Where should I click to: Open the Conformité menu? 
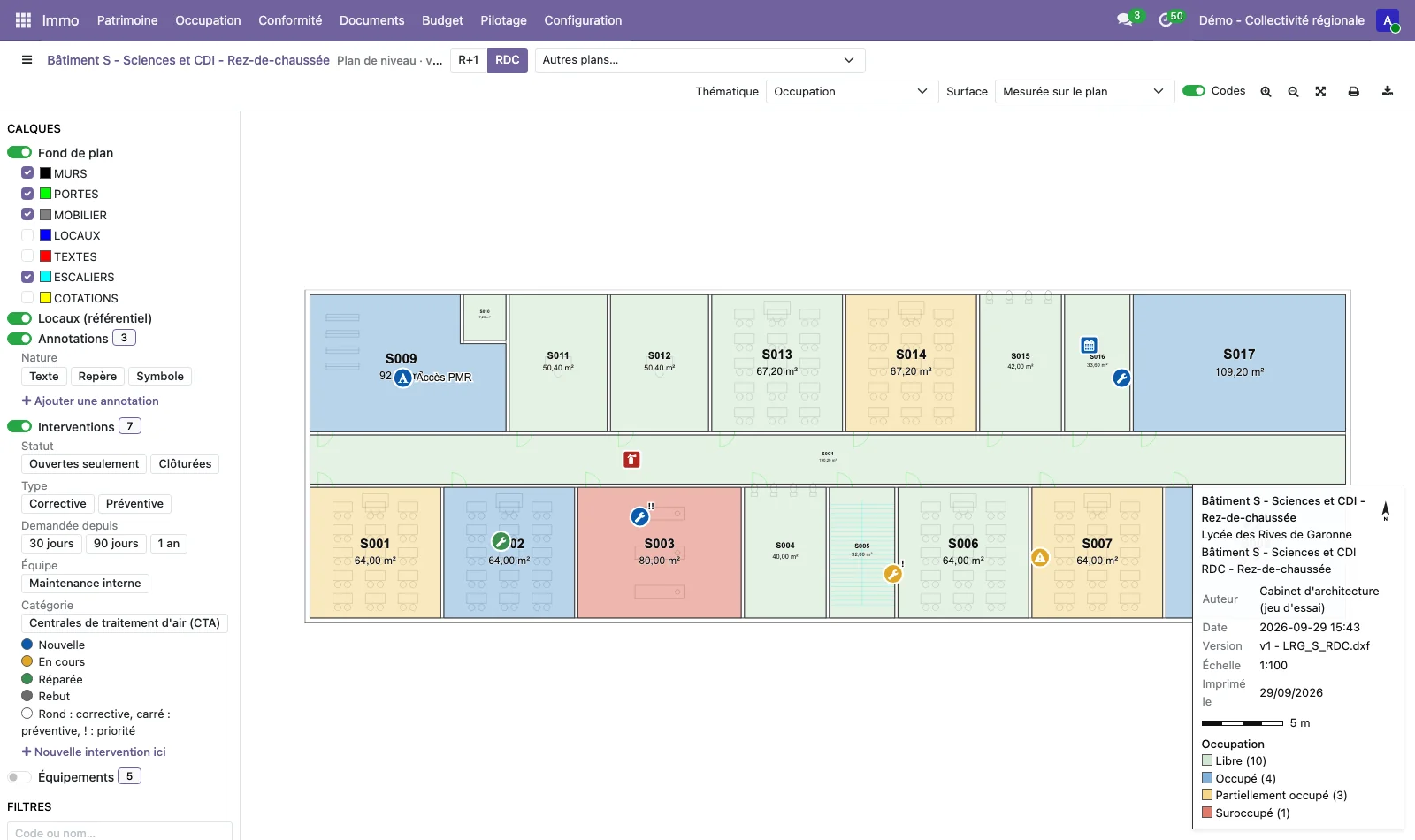pyautogui.click(x=290, y=20)
